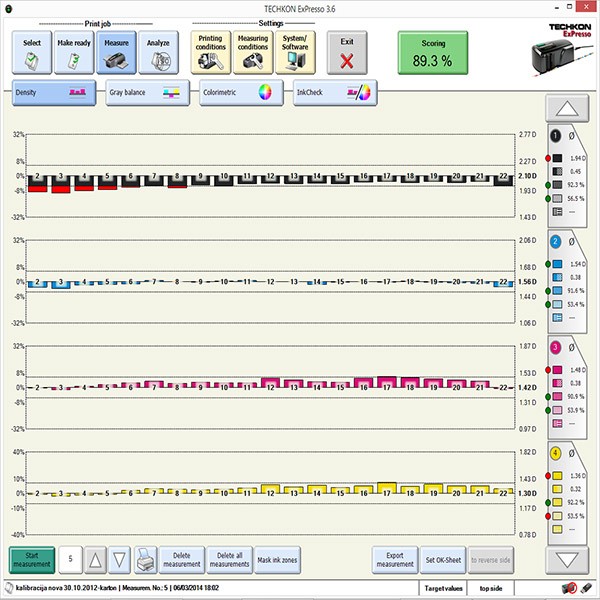The width and height of the screenshot is (600, 600).
Task: Select black 56.5 % tone patch
Action: click(x=558, y=198)
